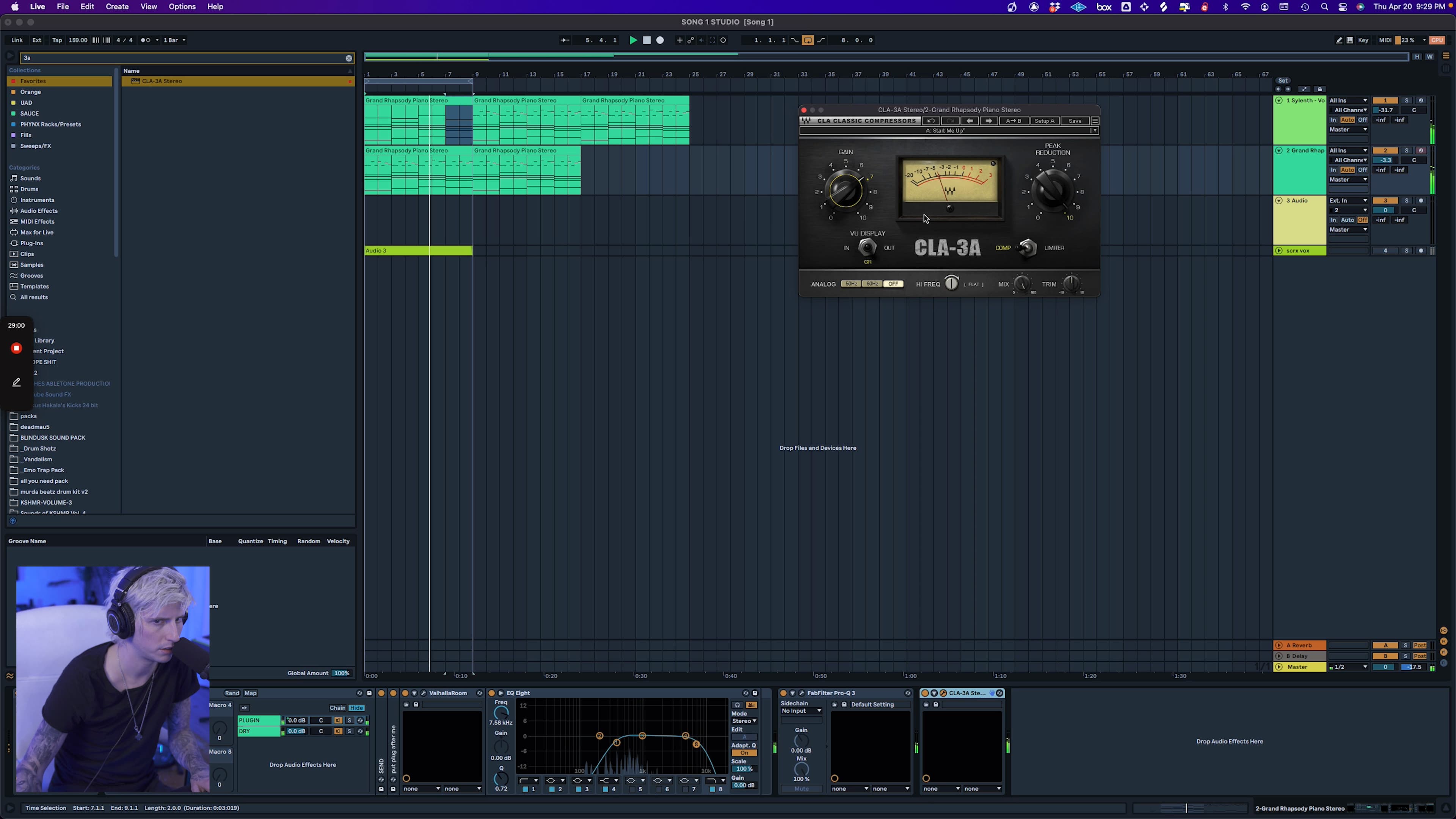Viewport: 1456px width, 819px height.
Task: Open the Drums browser category
Action: (x=30, y=189)
